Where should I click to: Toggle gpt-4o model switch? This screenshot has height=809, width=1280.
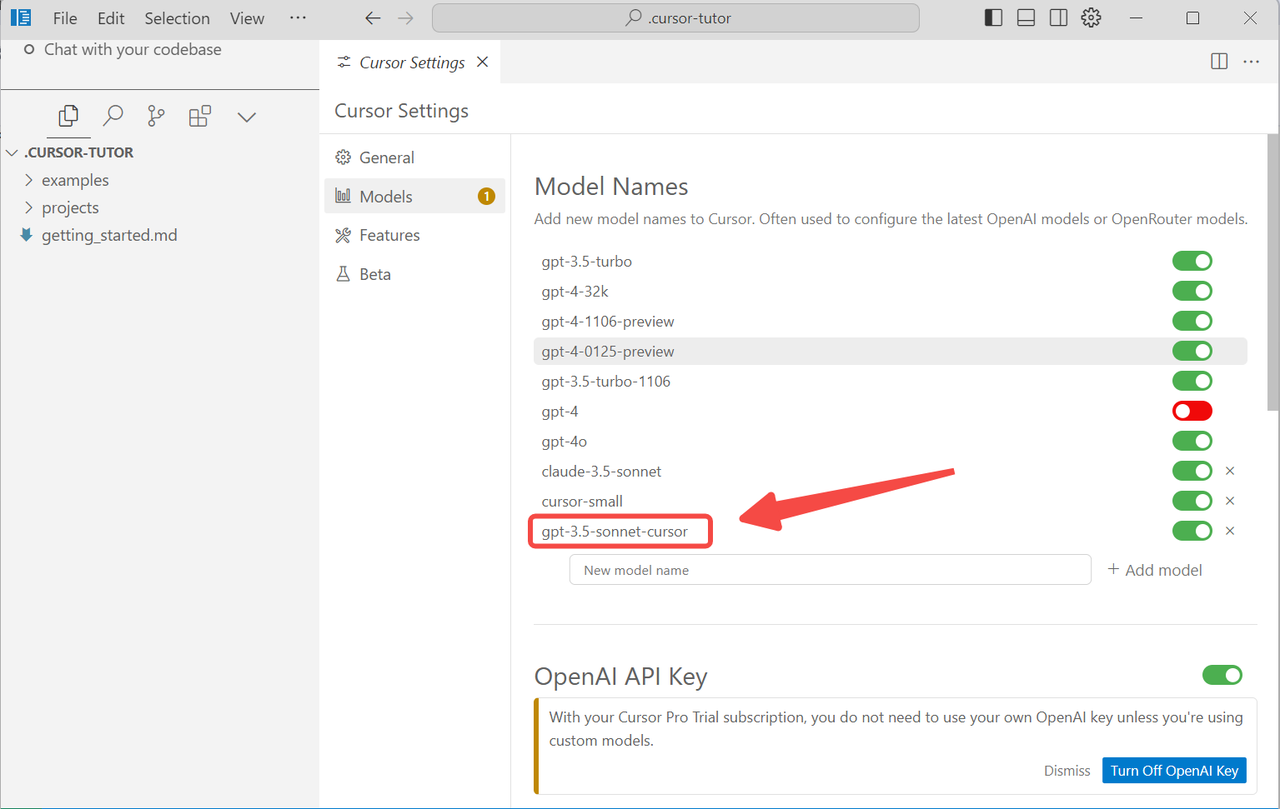click(1192, 441)
